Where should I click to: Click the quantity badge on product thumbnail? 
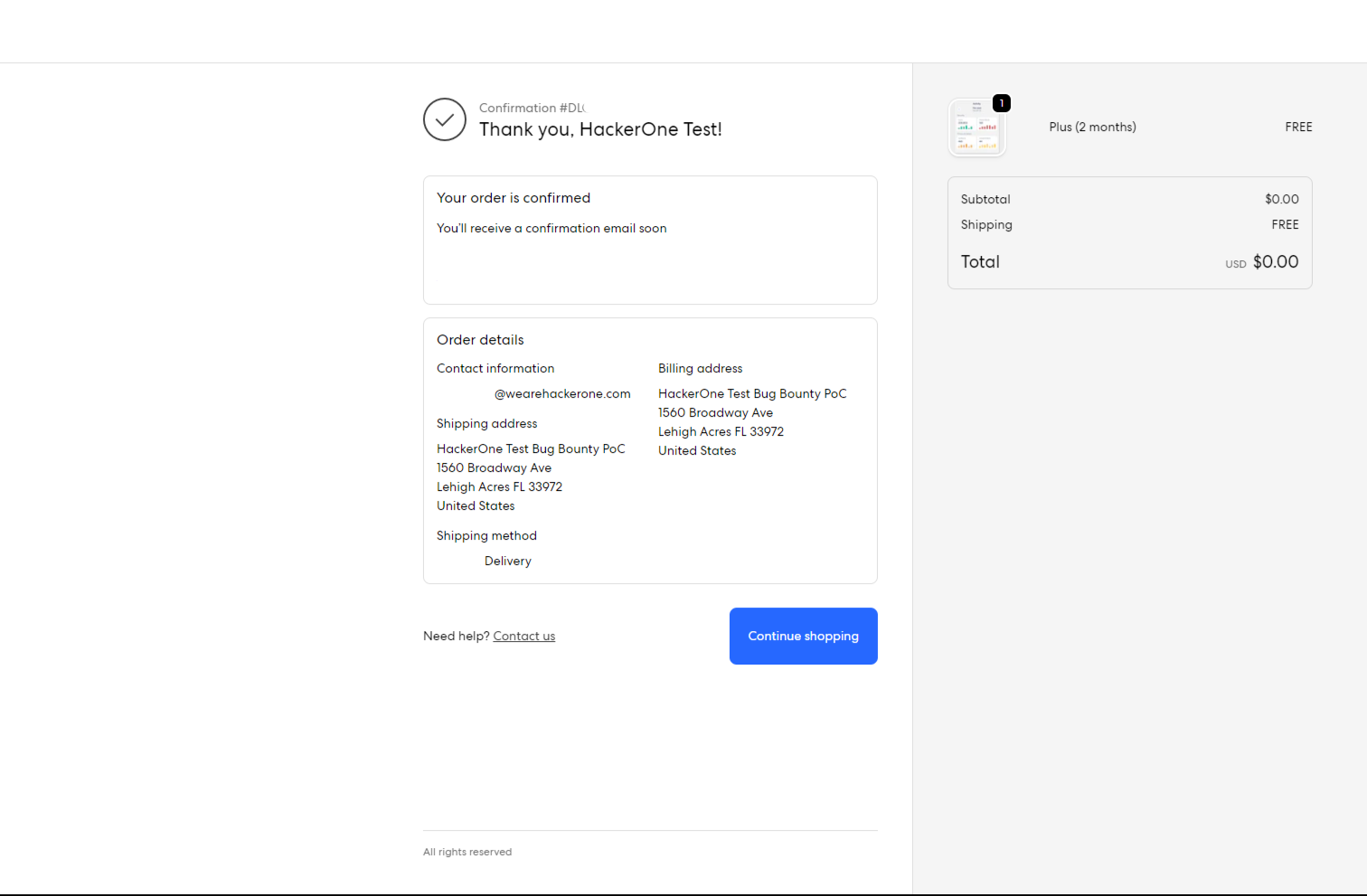coord(1002,103)
